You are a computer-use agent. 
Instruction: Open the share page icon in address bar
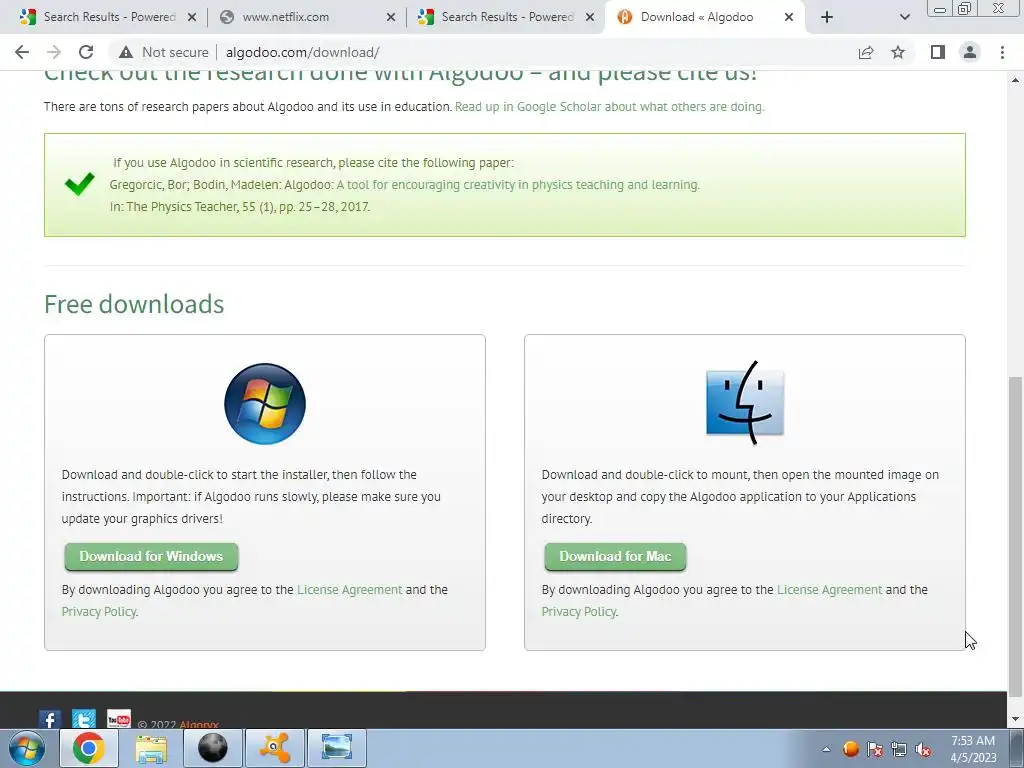[x=866, y=52]
